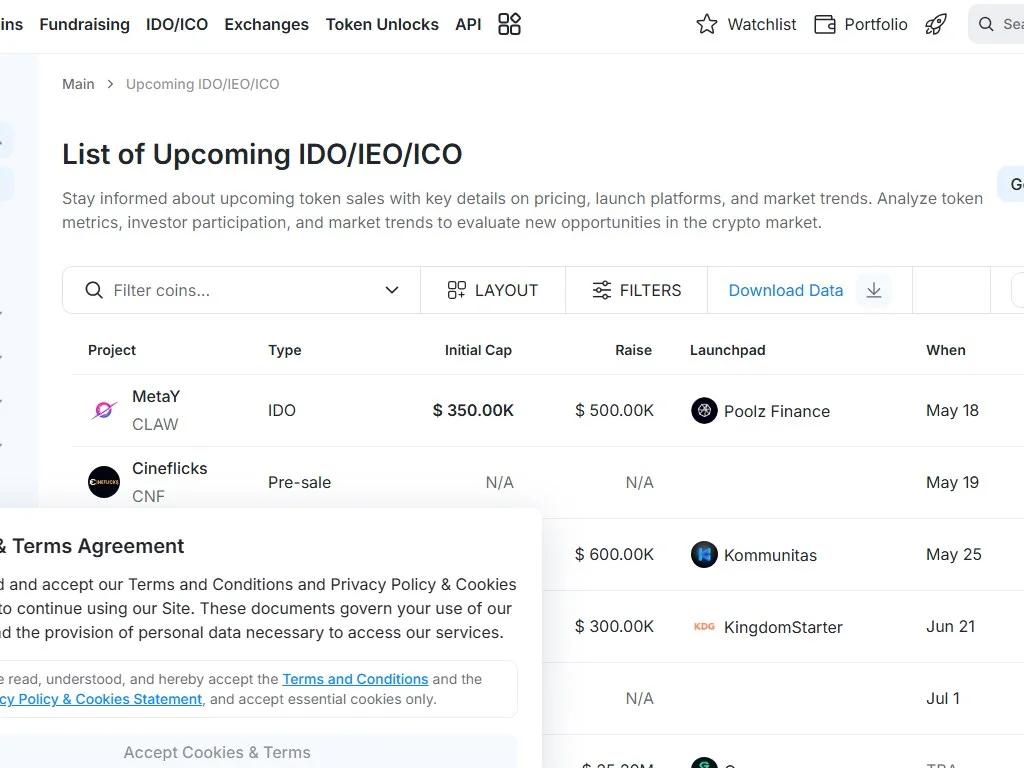Click the magnifier icon in Filter coins

click(94, 290)
